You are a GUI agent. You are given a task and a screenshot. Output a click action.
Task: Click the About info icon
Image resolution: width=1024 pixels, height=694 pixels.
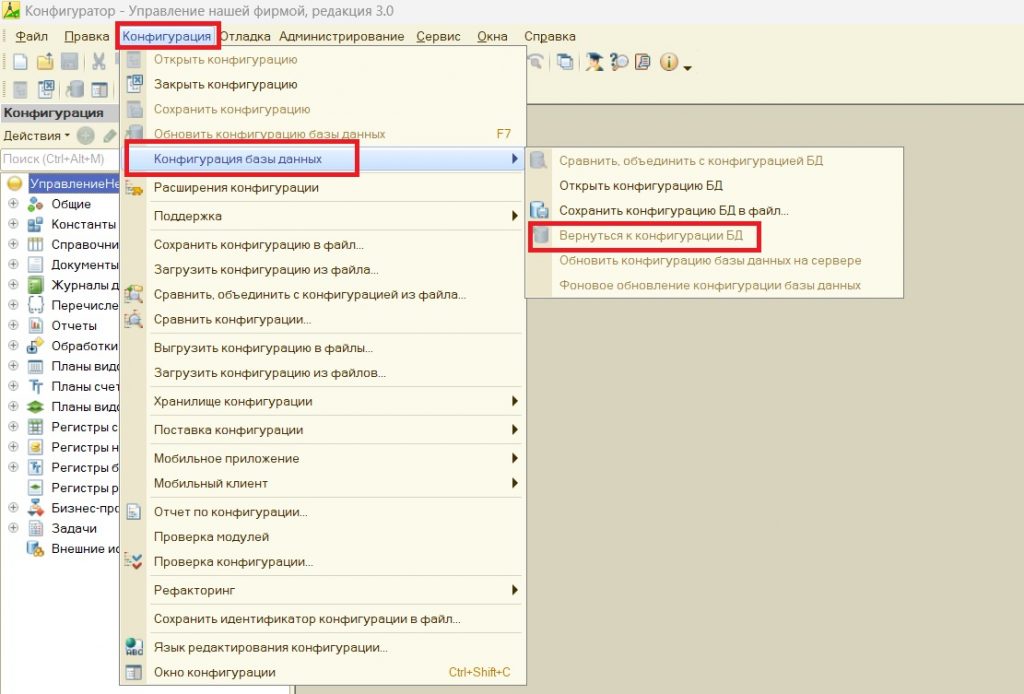pos(667,62)
